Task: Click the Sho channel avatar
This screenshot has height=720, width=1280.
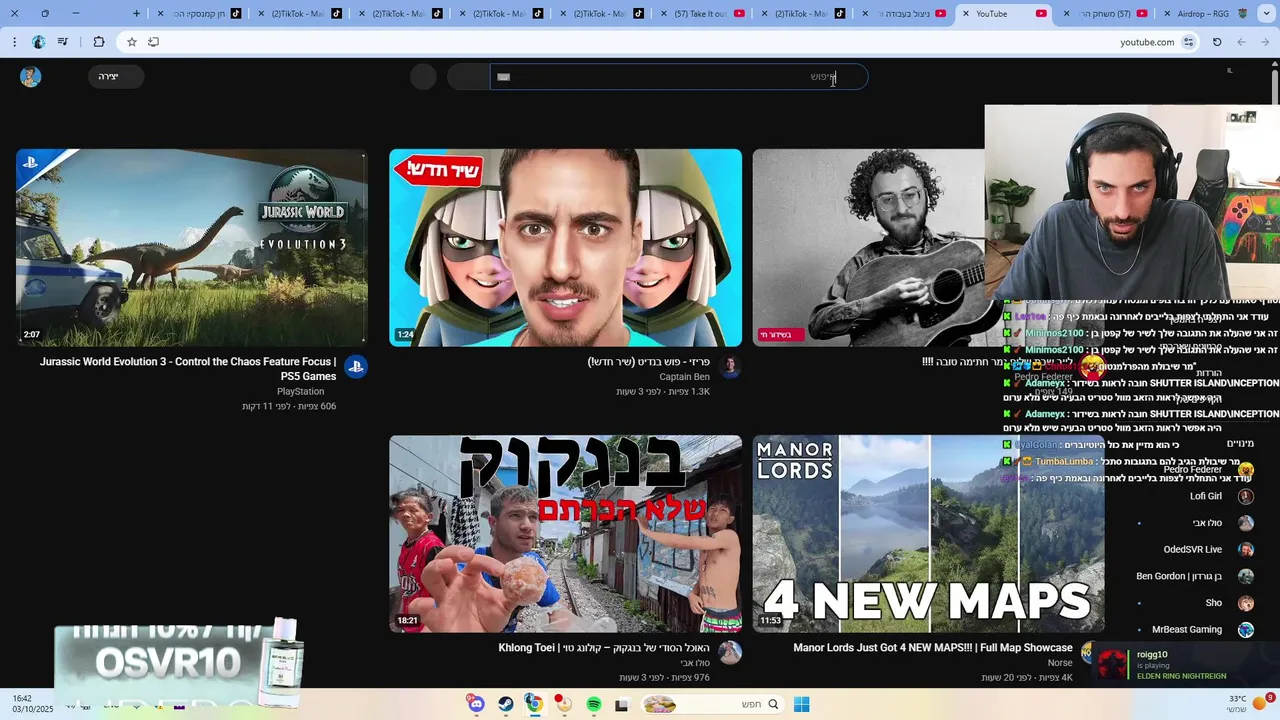Action: pos(1246,603)
